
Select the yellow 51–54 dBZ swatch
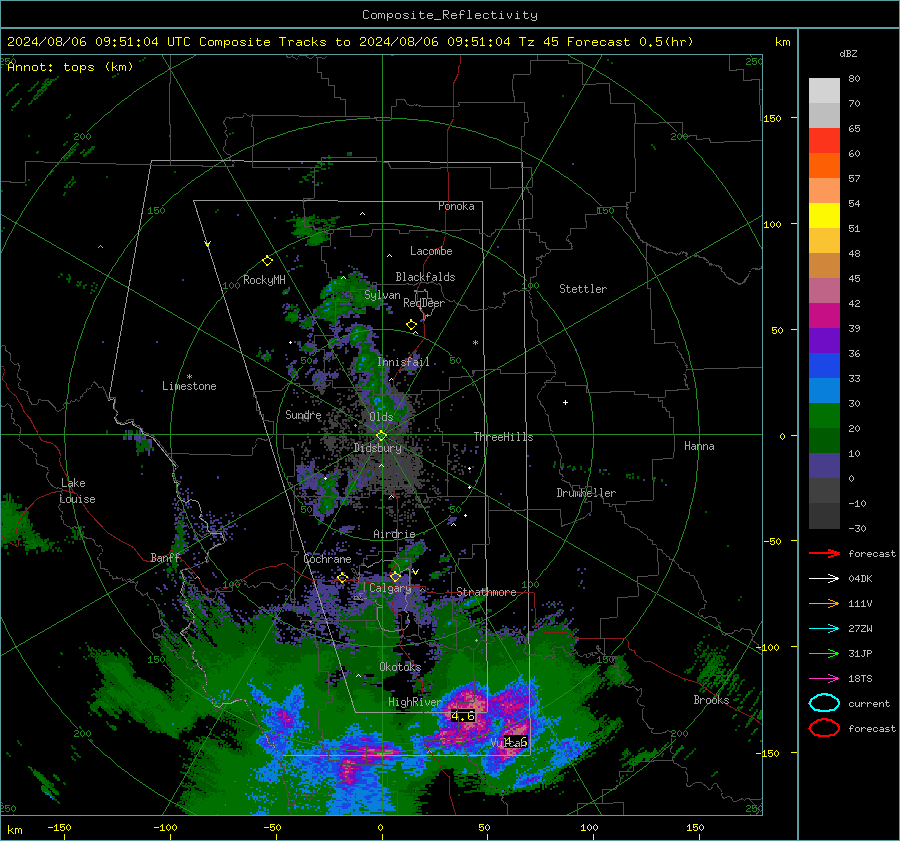click(824, 216)
